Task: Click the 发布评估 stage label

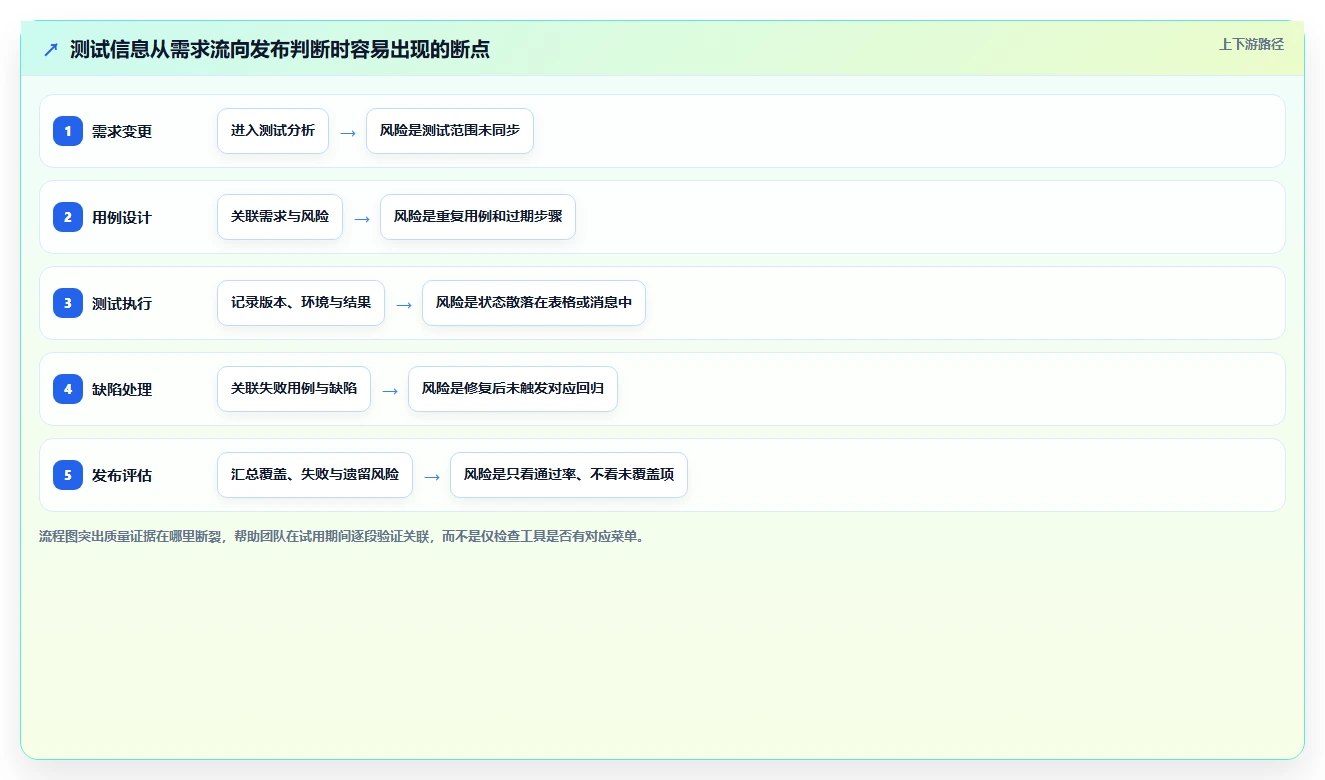Action: tap(122, 475)
